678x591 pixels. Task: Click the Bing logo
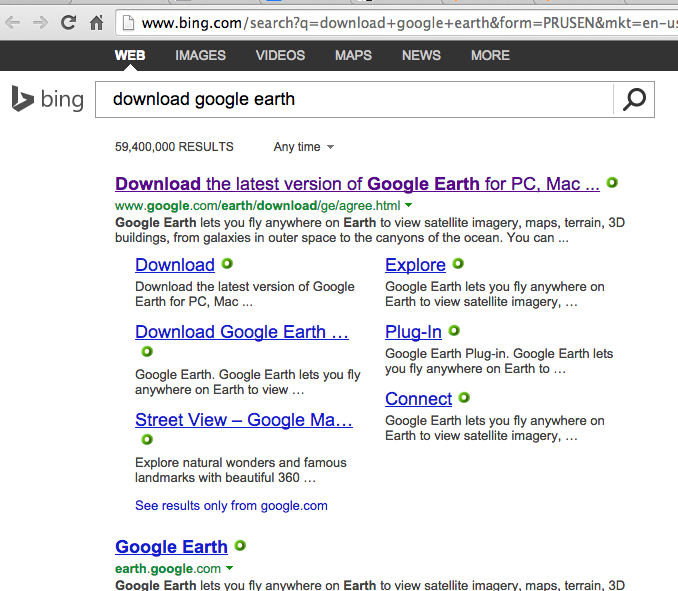48,99
